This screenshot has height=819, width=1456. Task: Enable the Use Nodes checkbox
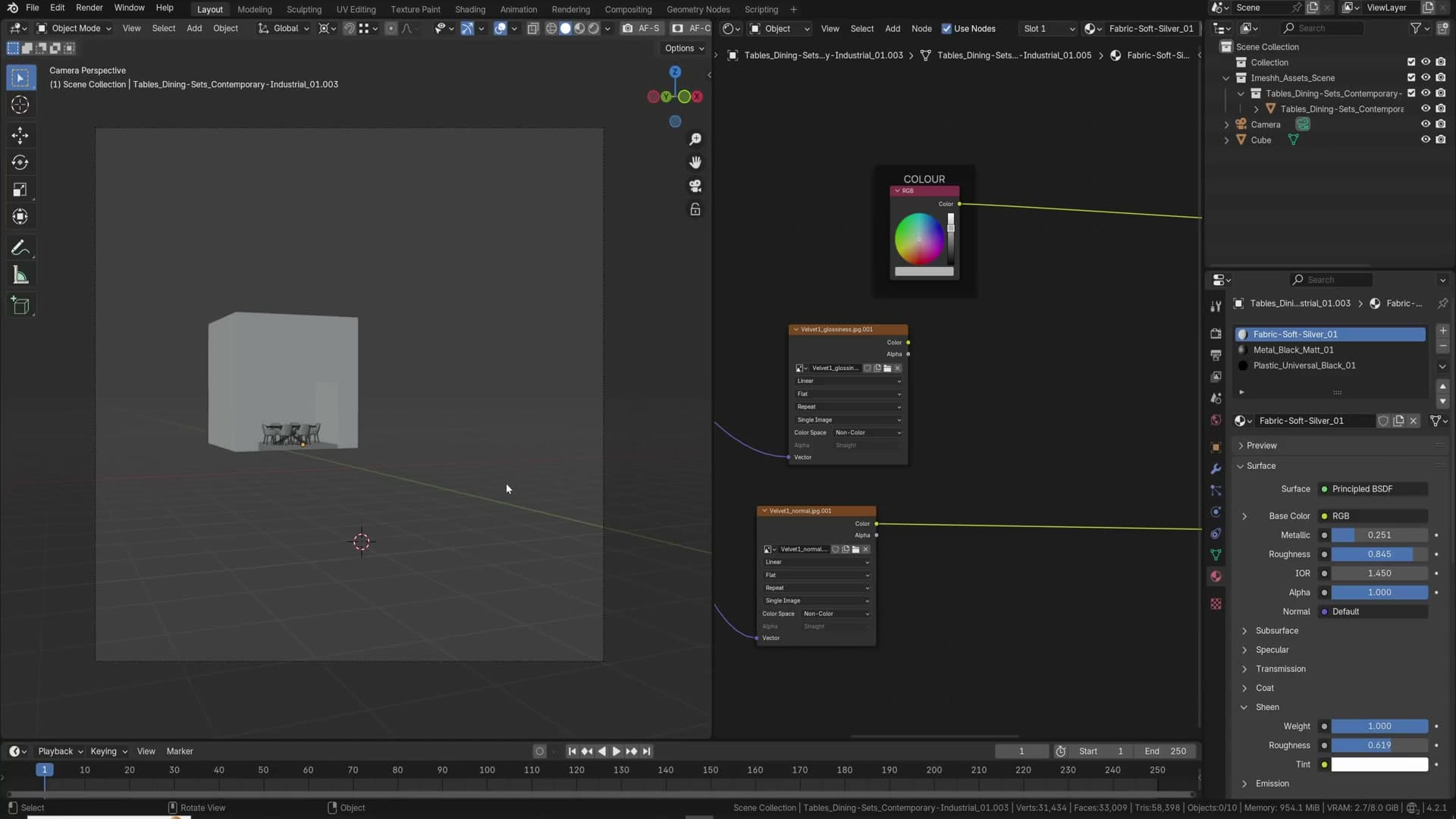coord(946,29)
